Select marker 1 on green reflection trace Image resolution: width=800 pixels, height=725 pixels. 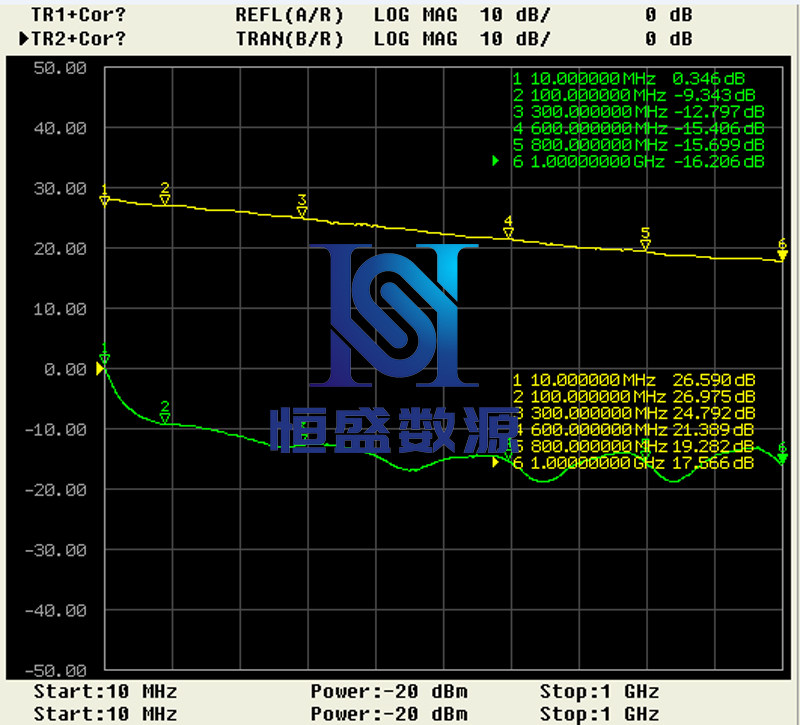point(105,354)
